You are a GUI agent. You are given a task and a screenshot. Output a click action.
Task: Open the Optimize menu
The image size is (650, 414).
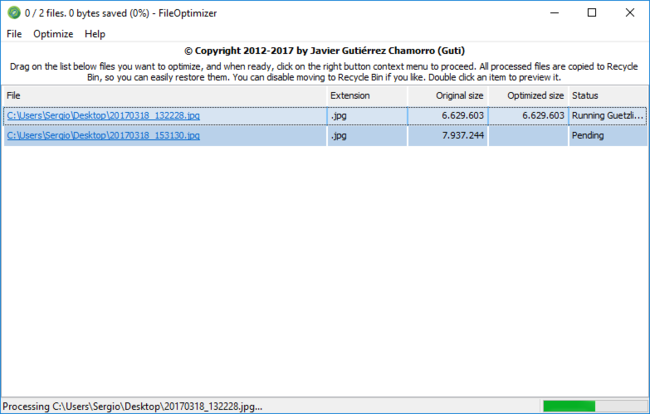point(53,33)
